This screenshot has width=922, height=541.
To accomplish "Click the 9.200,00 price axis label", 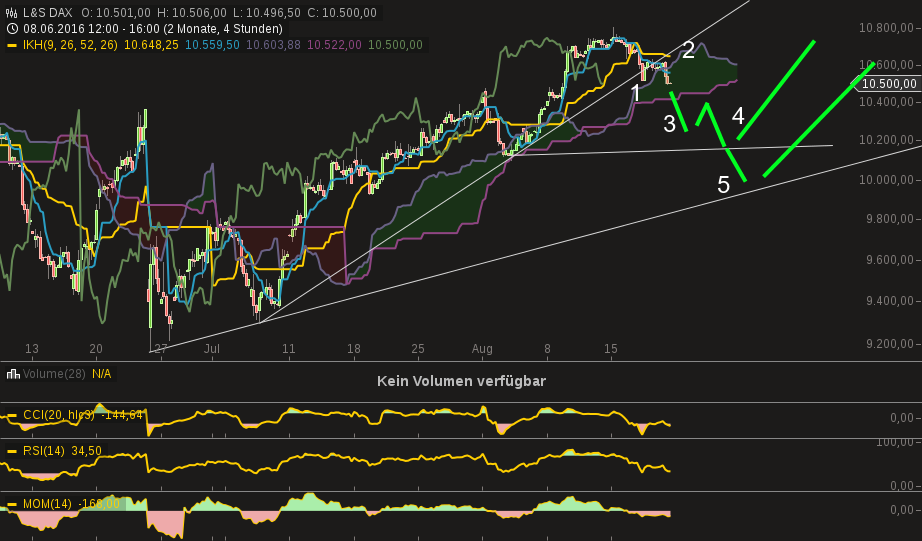I will click(x=890, y=344).
